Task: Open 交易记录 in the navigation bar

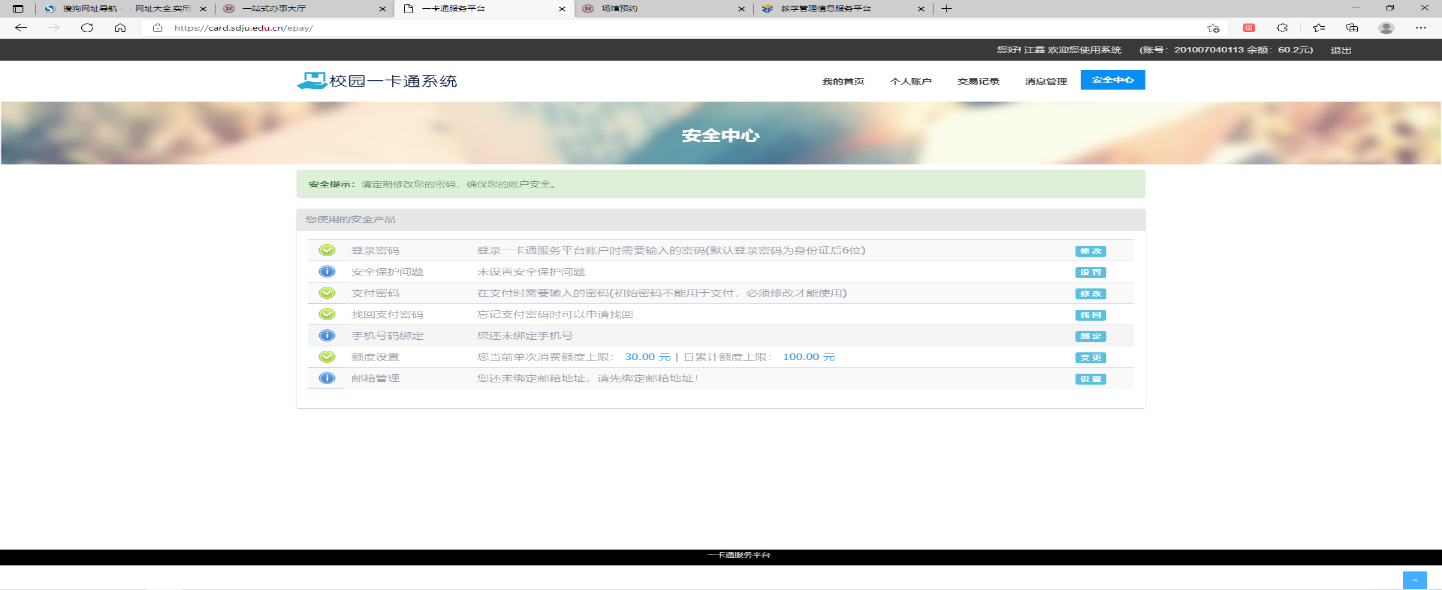Action: 978,81
